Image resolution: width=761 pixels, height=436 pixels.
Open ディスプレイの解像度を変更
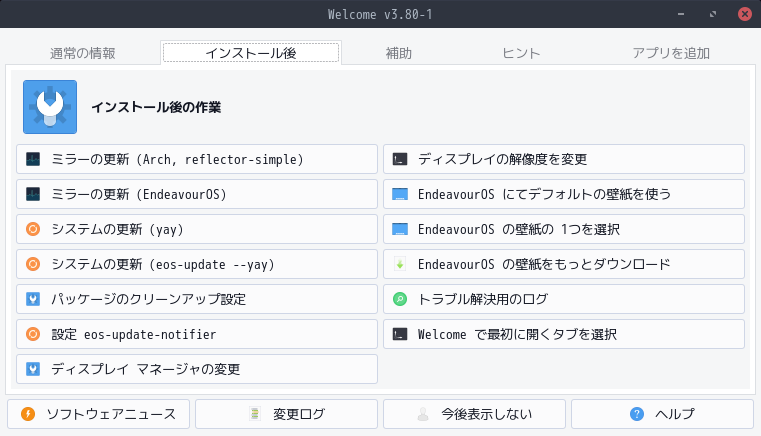coord(564,159)
